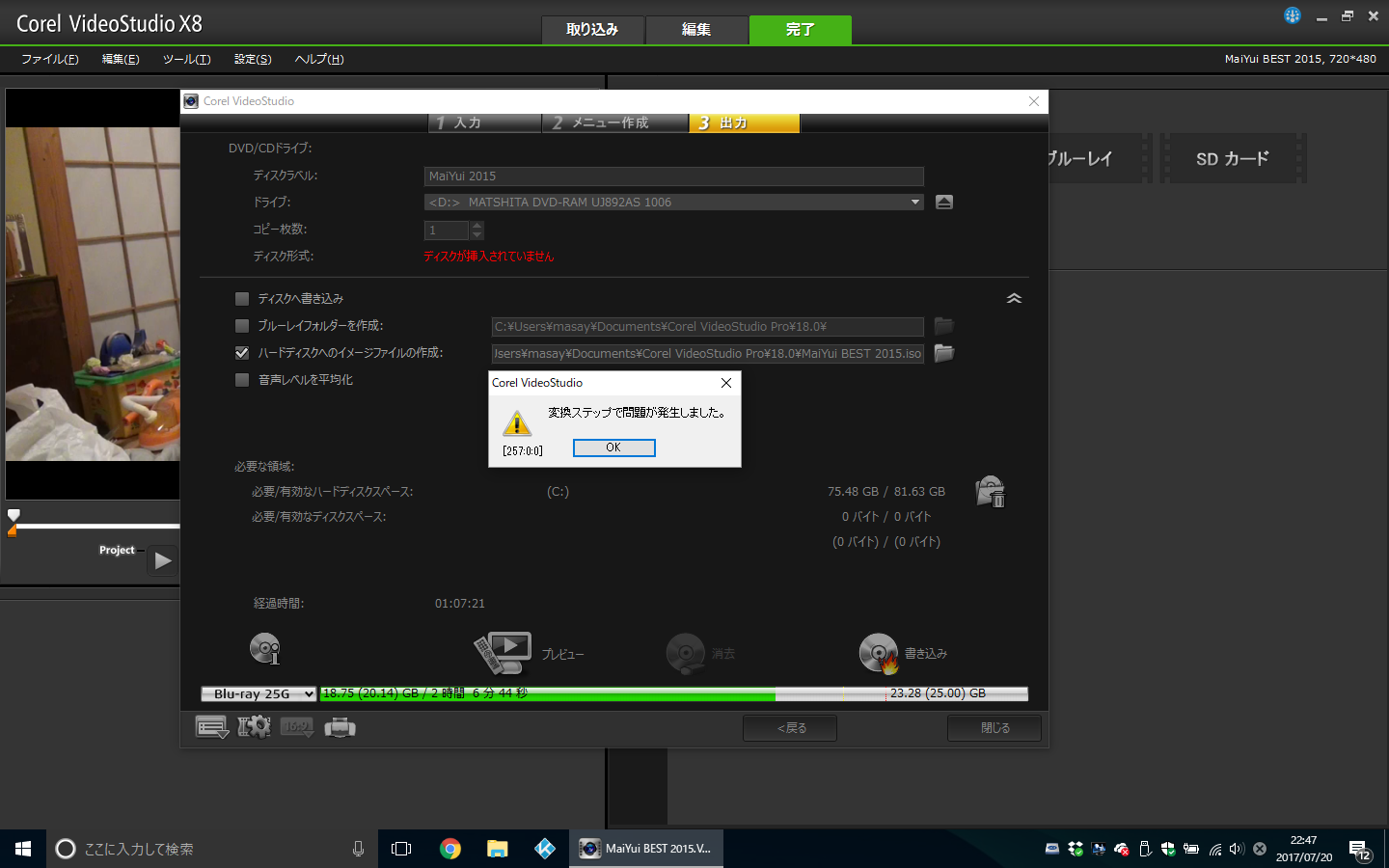The height and width of the screenshot is (868, 1389).
Task: Close the conversion error message box
Action: point(726,383)
